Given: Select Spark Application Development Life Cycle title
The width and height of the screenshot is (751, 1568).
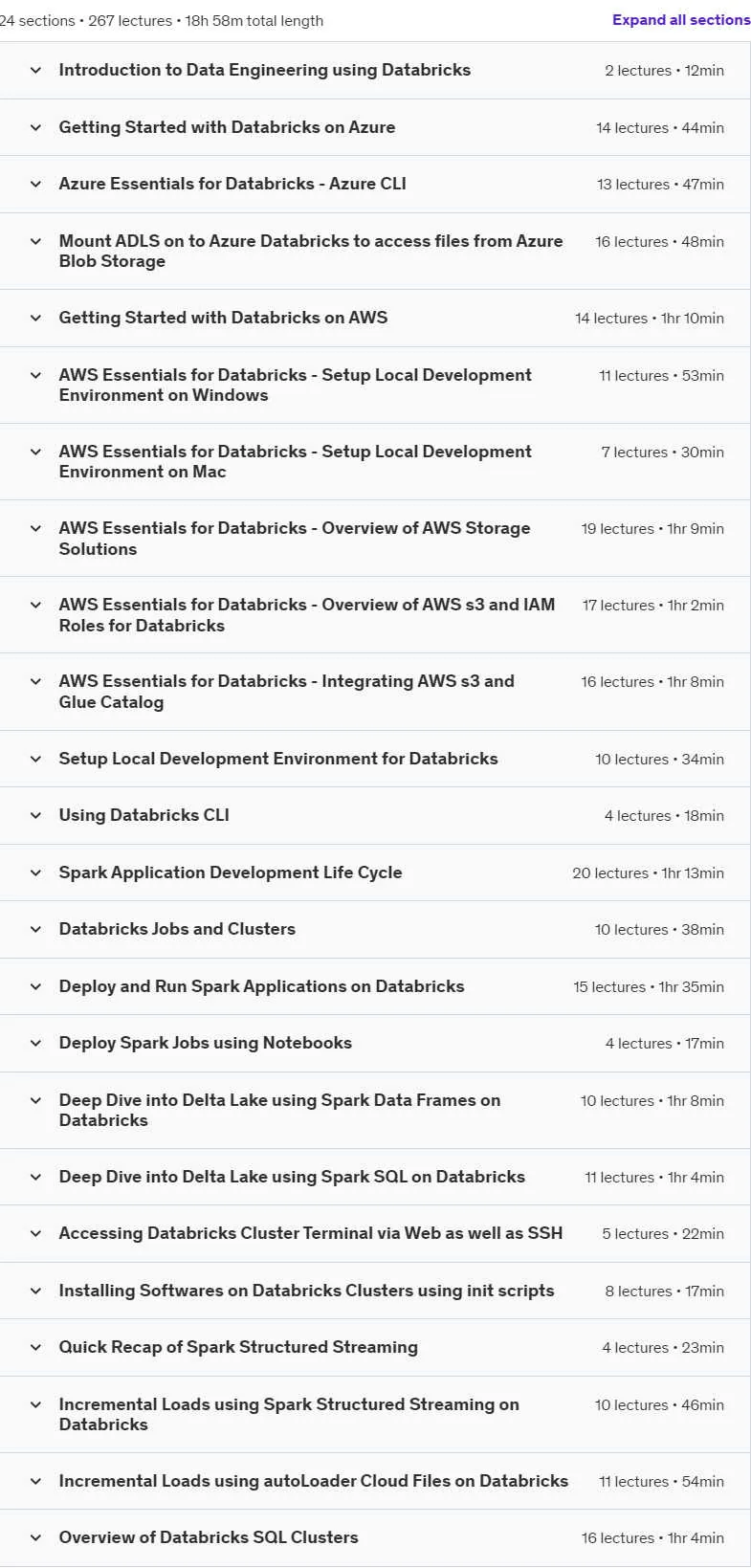Looking at the screenshot, I should 231,872.
